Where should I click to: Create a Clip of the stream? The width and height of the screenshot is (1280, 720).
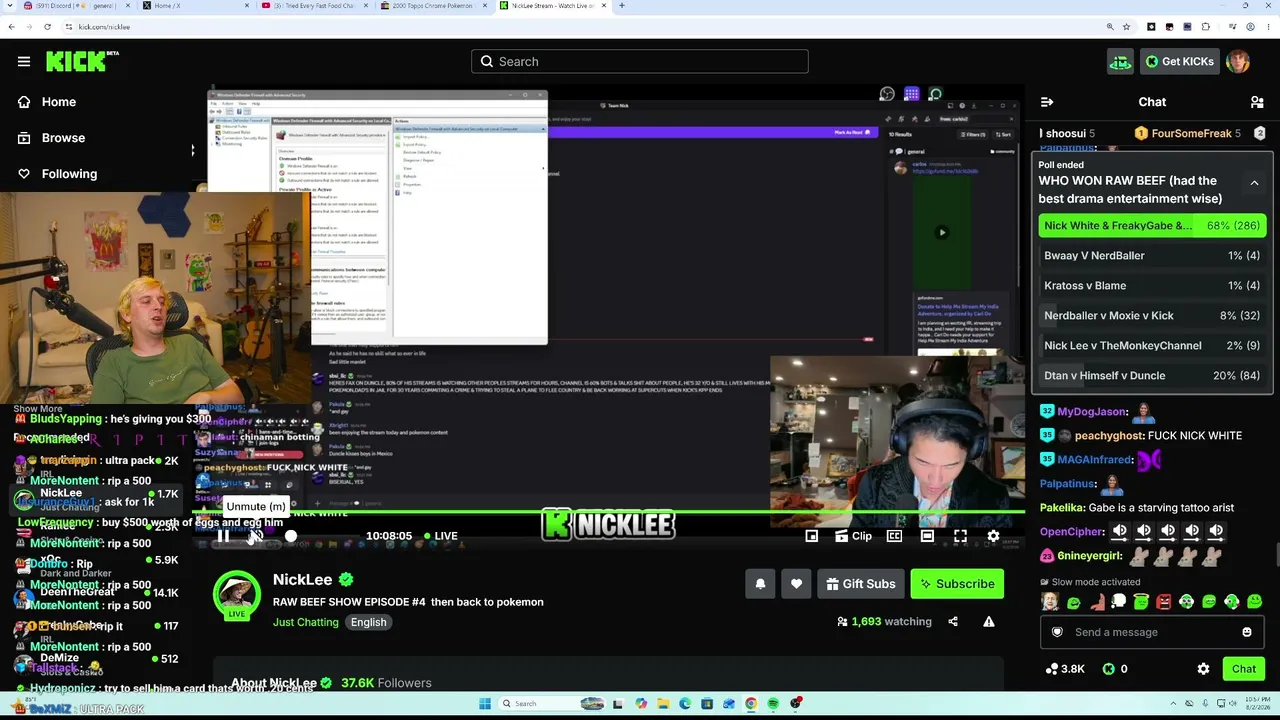[x=853, y=536]
